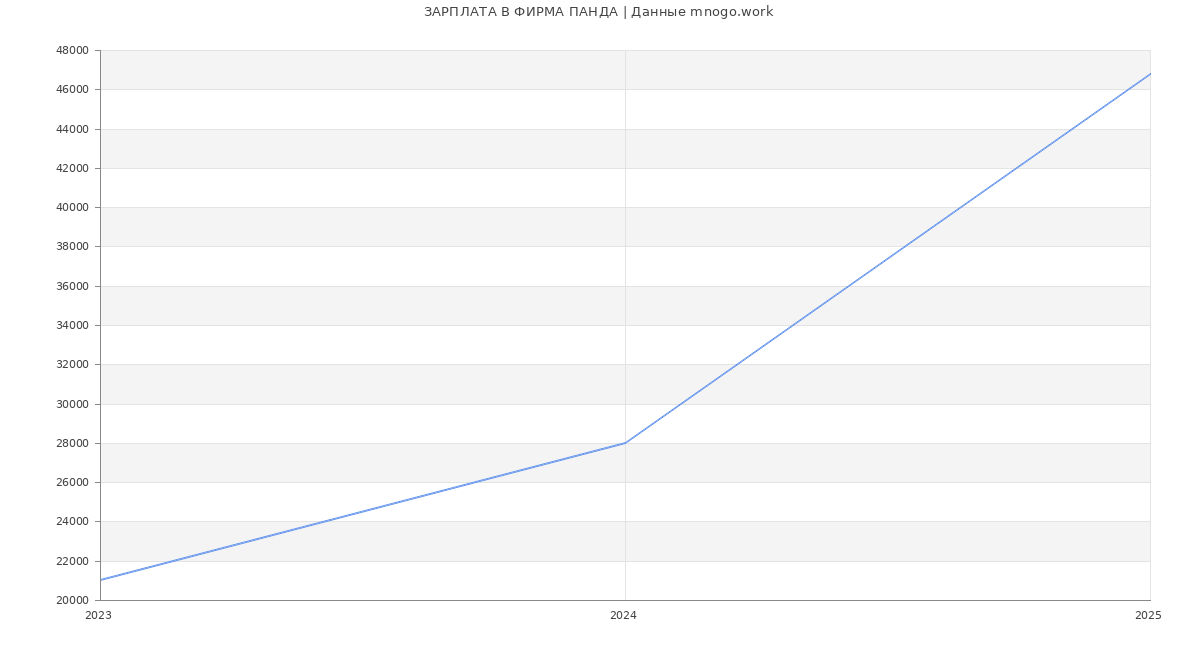
Task: Click the 42000 y-axis label
Action: (72, 168)
